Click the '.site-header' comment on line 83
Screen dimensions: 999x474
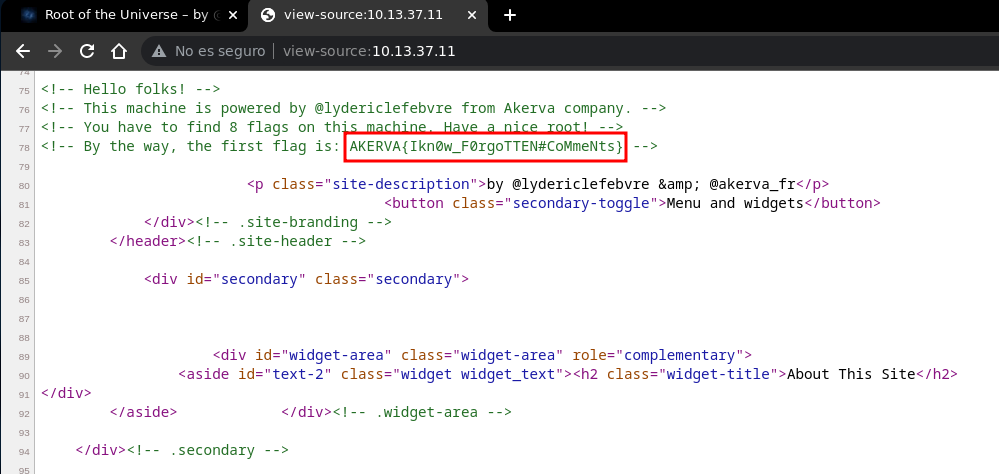tap(277, 241)
